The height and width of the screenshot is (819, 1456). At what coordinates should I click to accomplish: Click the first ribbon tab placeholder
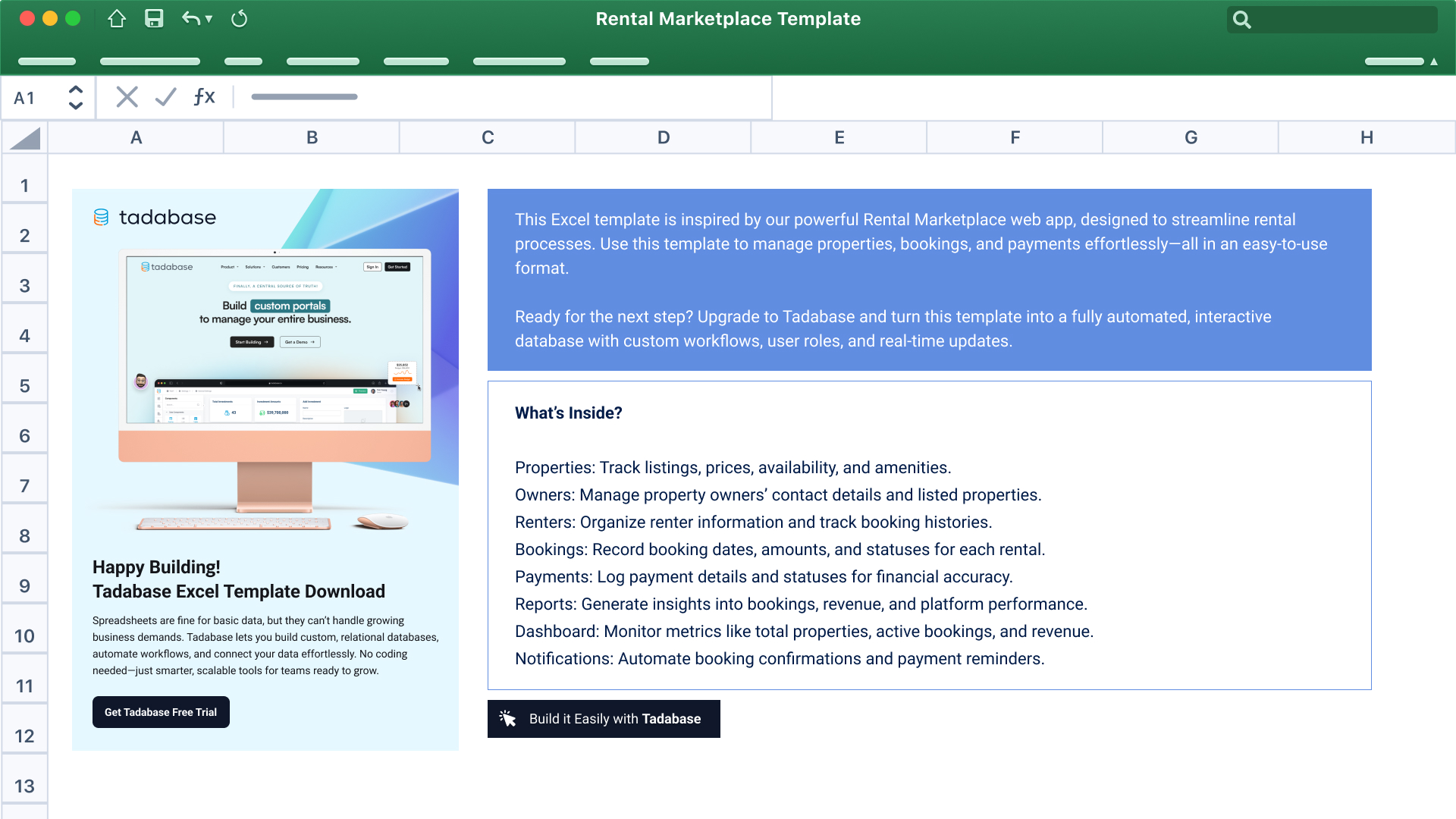[47, 61]
